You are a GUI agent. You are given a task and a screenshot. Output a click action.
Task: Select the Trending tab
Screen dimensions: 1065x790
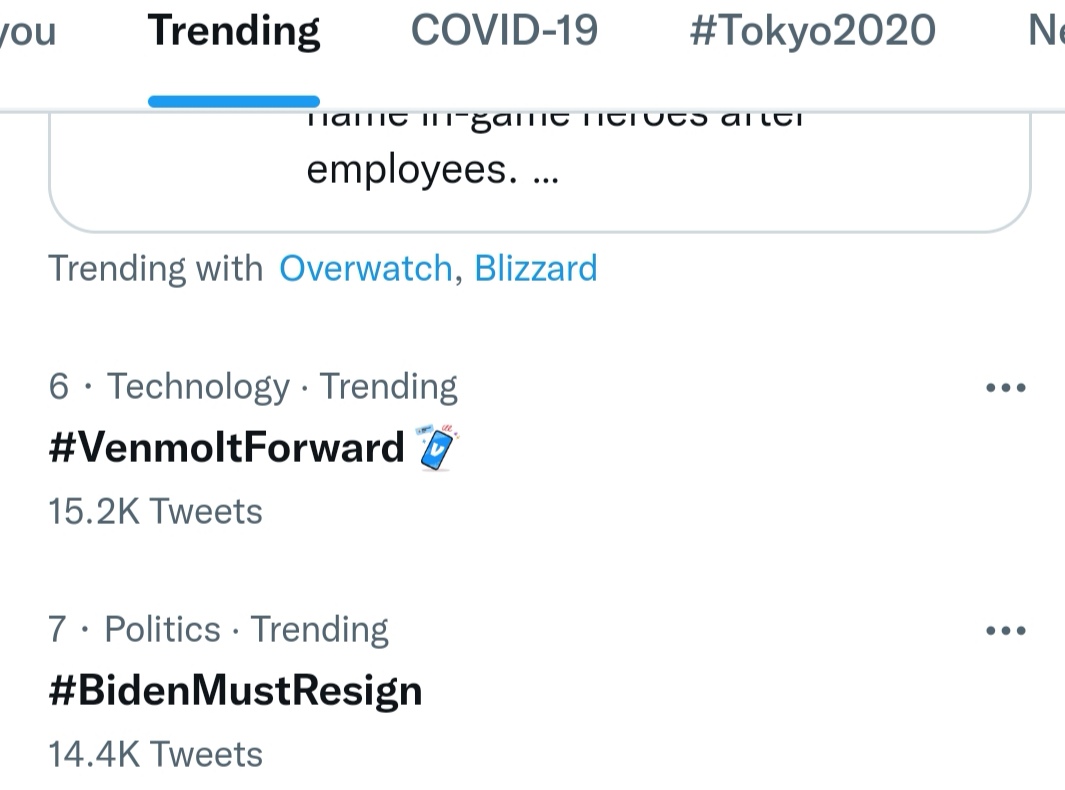[x=234, y=31]
